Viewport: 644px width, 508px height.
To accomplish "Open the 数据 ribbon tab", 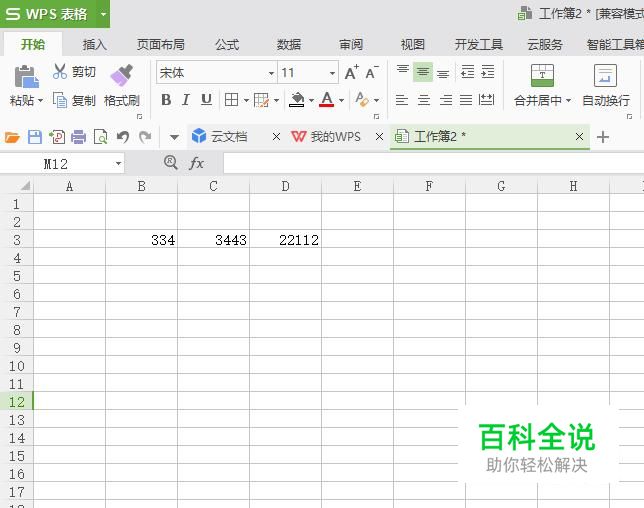I will pyautogui.click(x=288, y=44).
